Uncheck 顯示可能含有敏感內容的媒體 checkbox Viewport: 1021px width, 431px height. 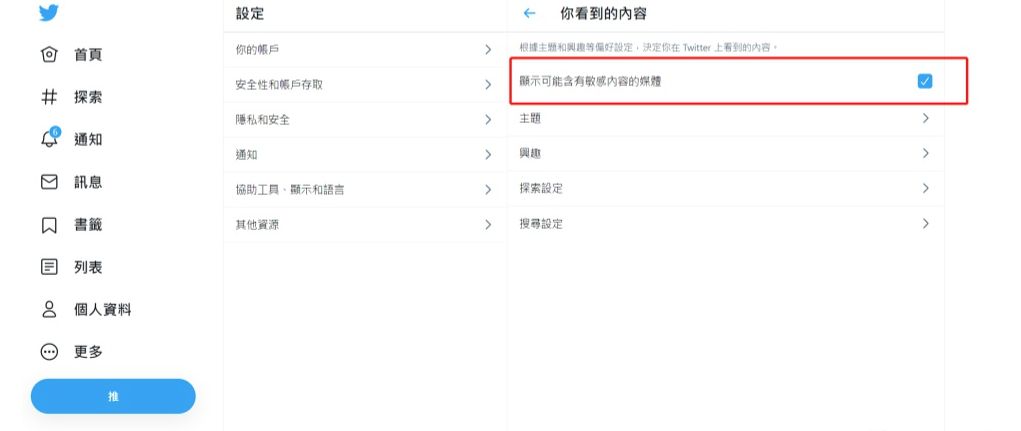point(924,81)
